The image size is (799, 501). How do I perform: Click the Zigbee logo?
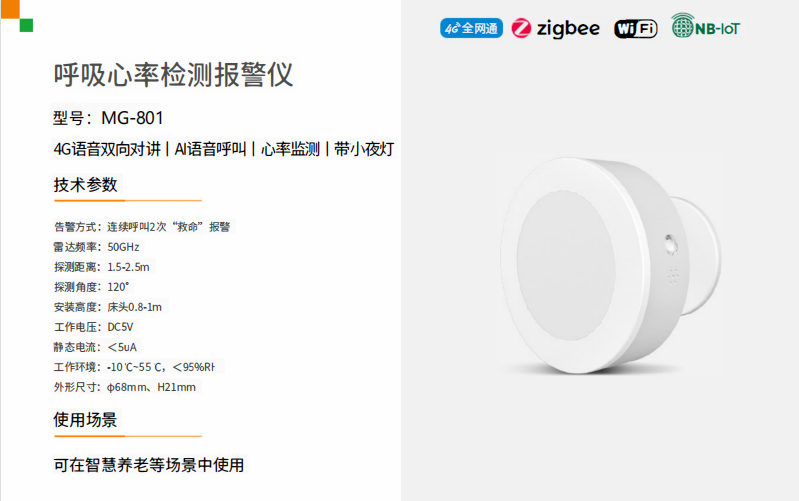click(555, 28)
